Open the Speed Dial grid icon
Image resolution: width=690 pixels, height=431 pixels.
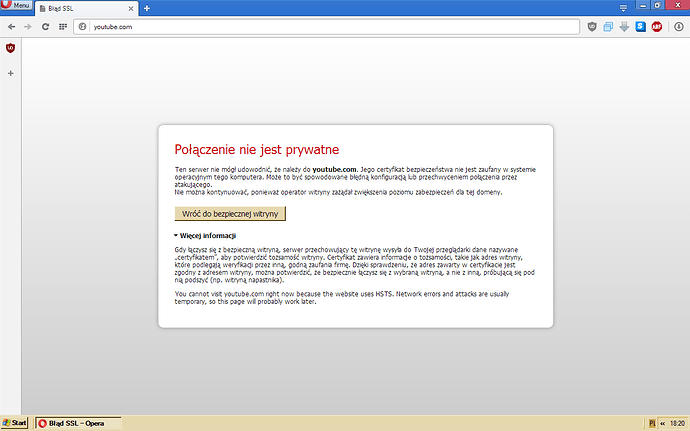[63, 27]
